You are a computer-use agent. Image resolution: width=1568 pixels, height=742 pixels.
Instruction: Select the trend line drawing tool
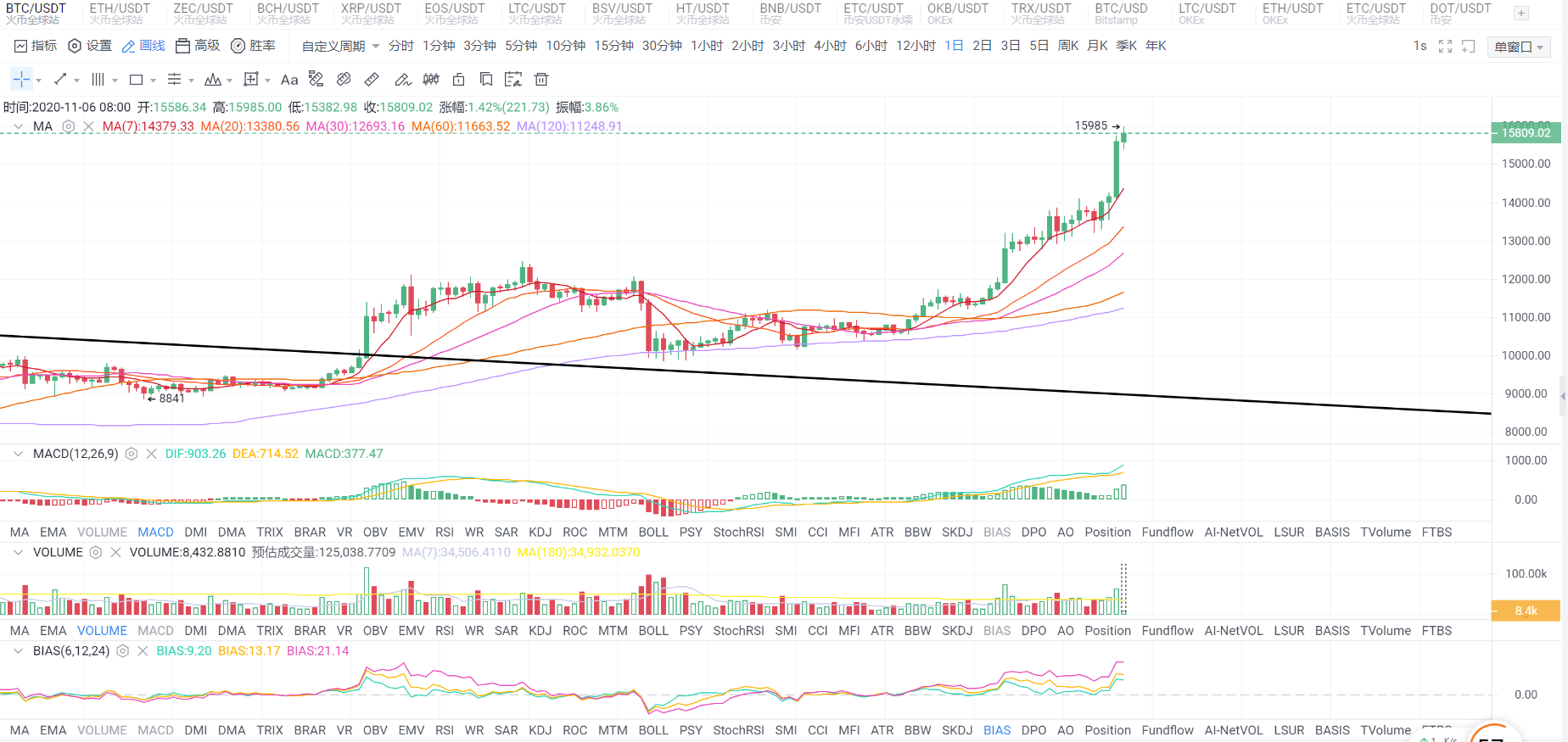[x=60, y=80]
